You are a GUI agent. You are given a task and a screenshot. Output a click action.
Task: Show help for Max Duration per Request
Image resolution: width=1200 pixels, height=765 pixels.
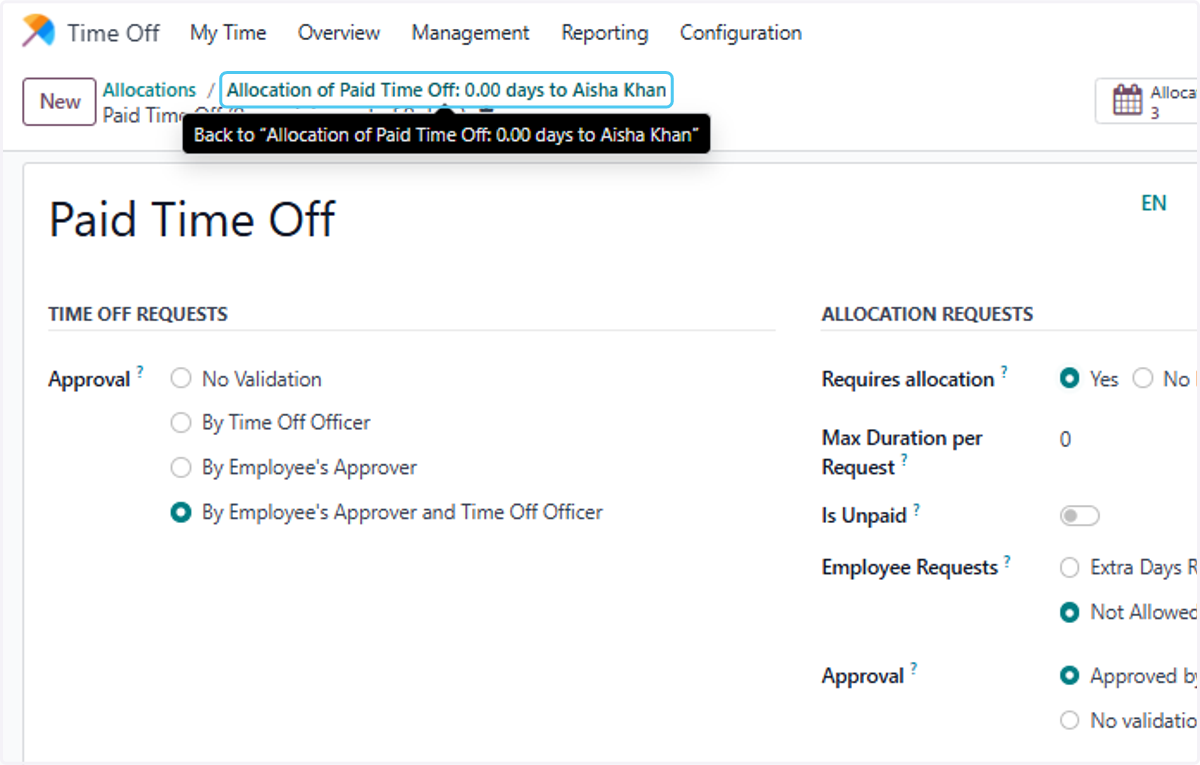coord(904,460)
